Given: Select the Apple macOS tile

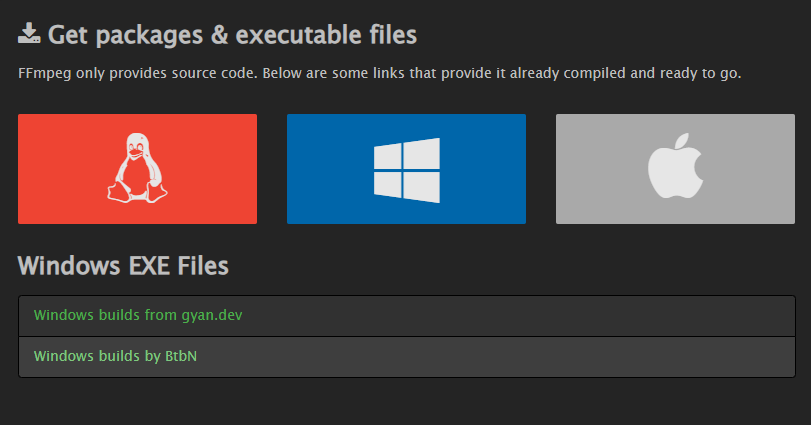Looking at the screenshot, I should tap(675, 169).
